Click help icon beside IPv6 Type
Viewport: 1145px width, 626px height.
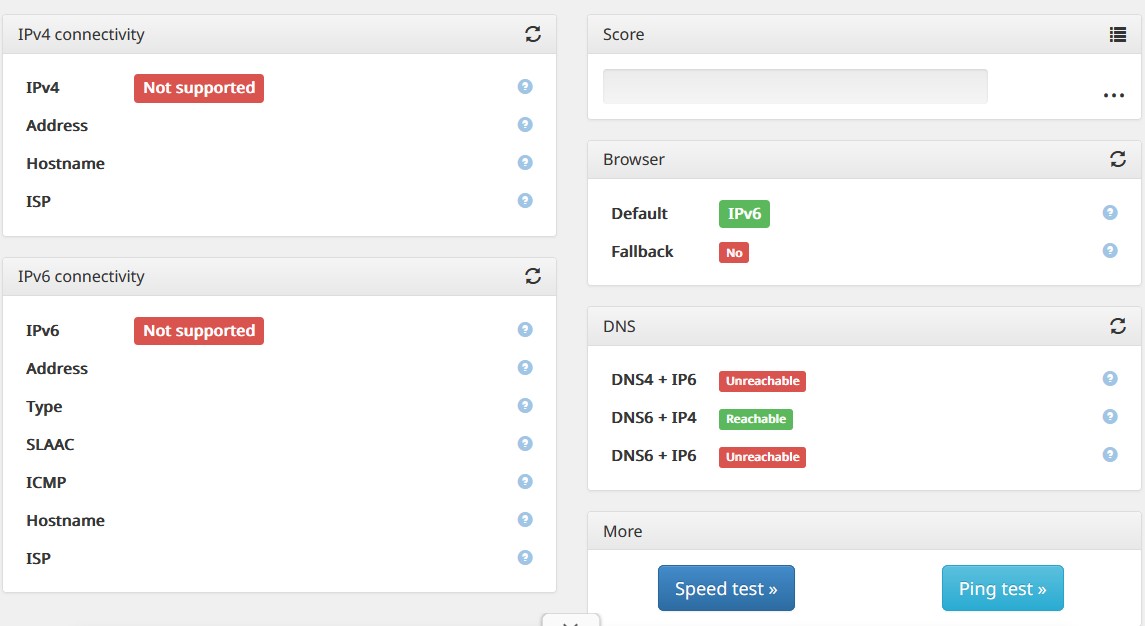point(525,406)
